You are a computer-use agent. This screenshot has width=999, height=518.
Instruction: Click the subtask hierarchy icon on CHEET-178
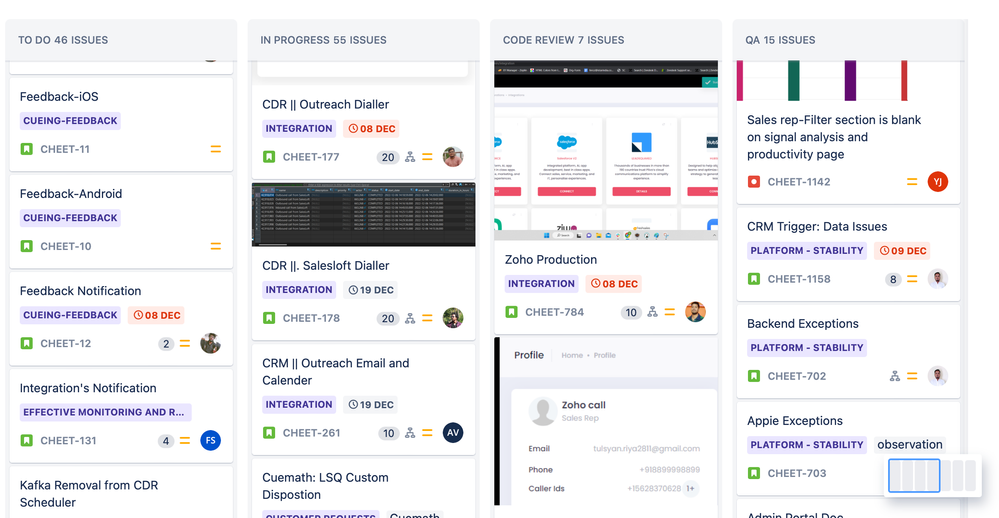(x=410, y=318)
